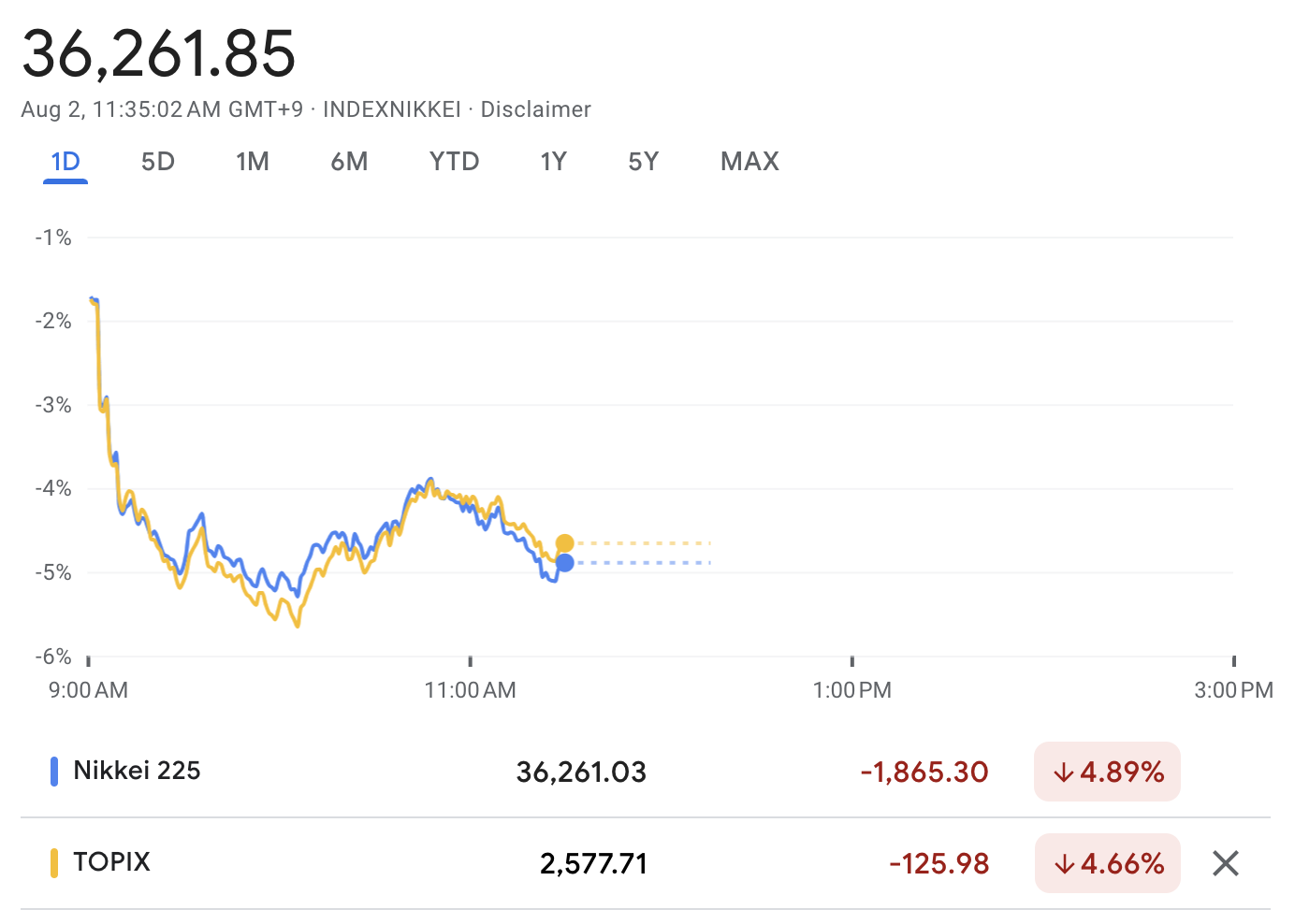This screenshot has height=924, width=1295.
Task: Click the yellow TOPIX chart endpoint dot
Action: coord(565,543)
